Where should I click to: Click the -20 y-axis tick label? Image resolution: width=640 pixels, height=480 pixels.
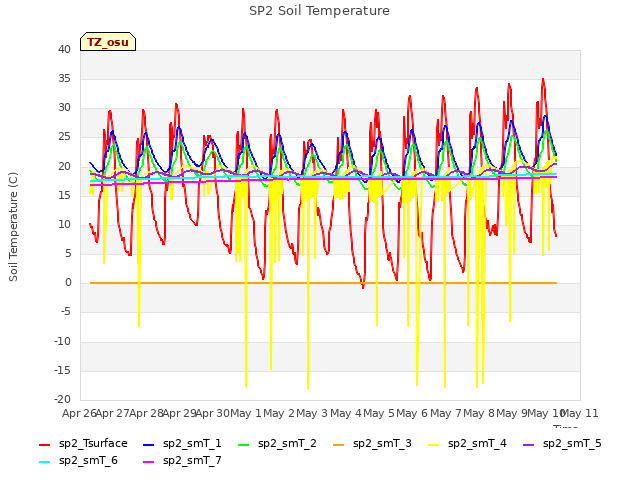pyautogui.click(x=63, y=400)
